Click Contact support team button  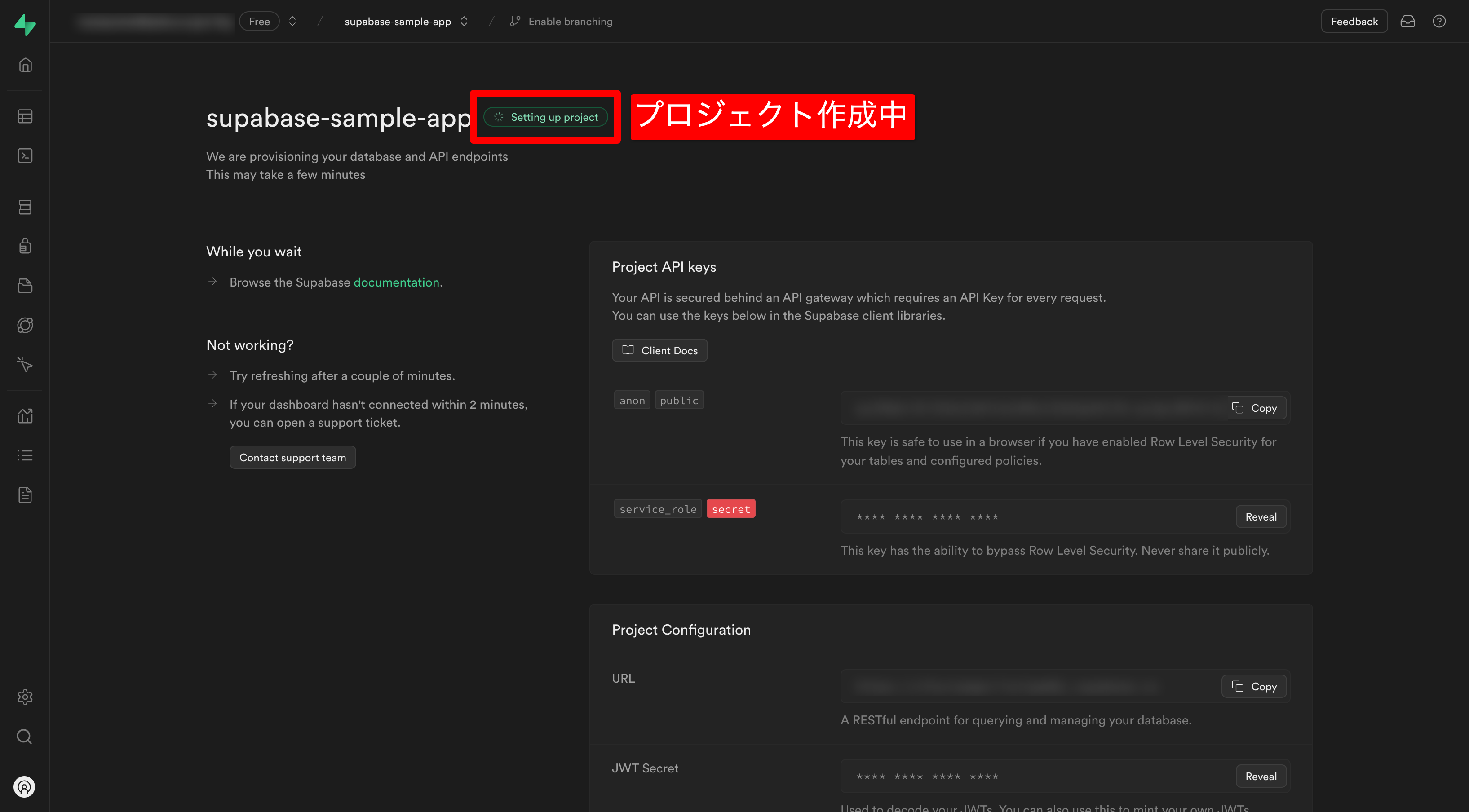292,457
